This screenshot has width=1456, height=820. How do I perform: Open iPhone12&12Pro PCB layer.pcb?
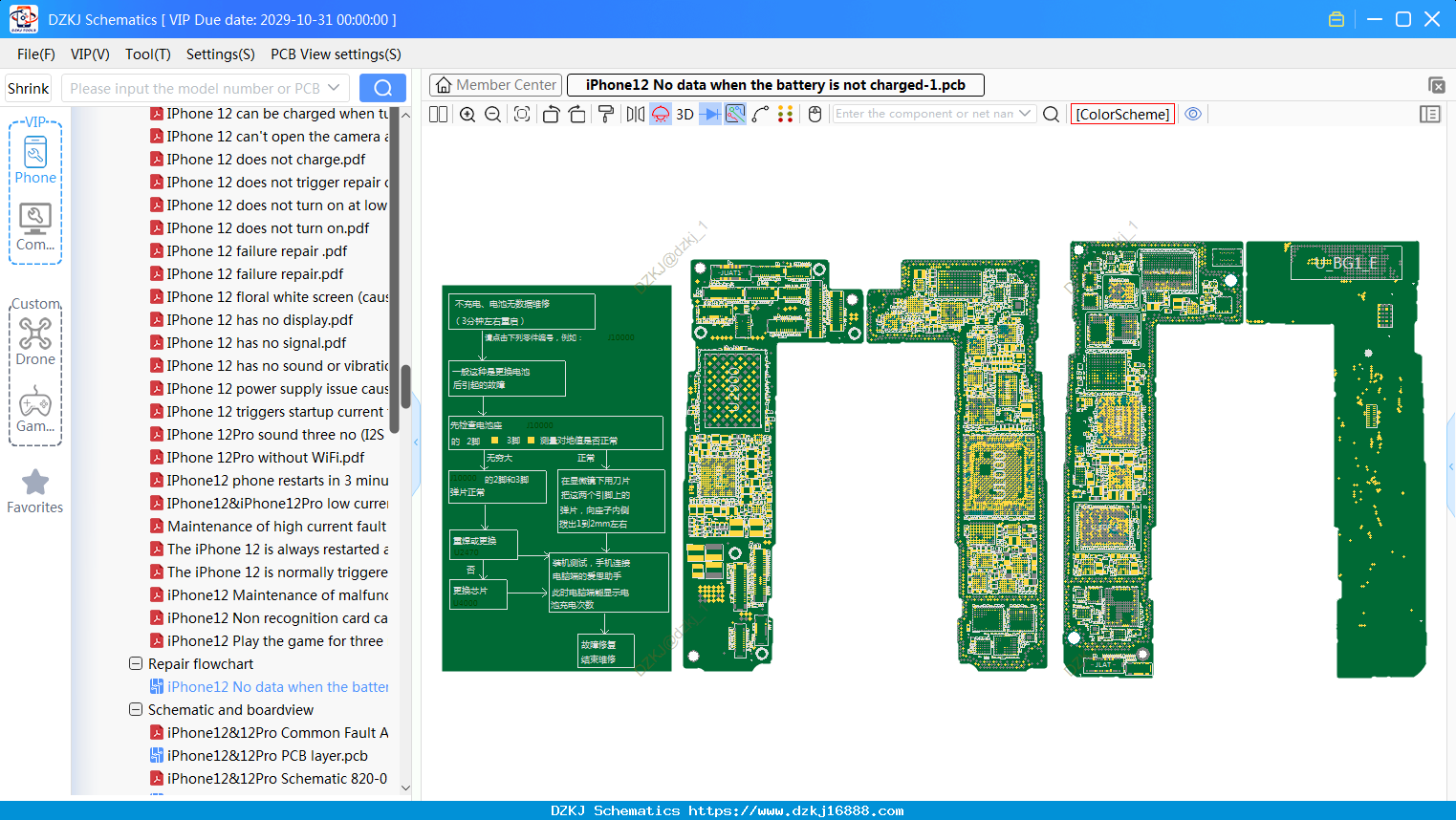pos(259,756)
